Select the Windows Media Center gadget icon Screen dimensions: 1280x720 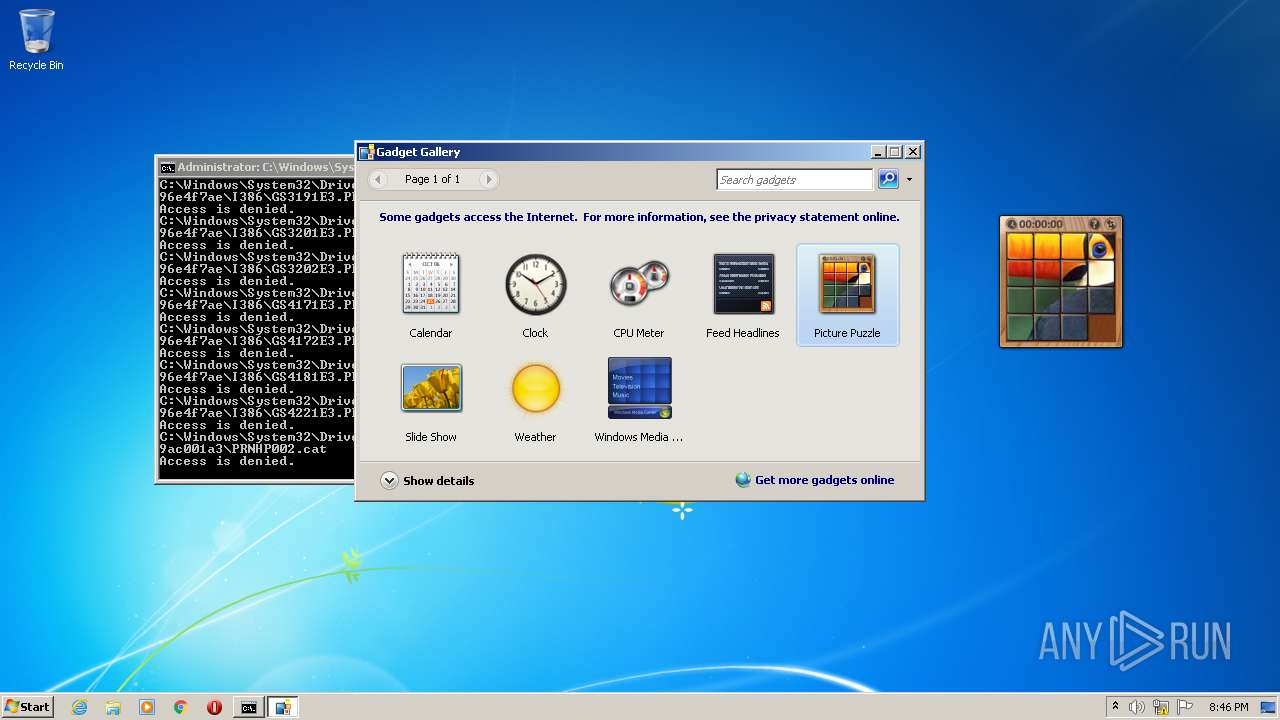[639, 388]
